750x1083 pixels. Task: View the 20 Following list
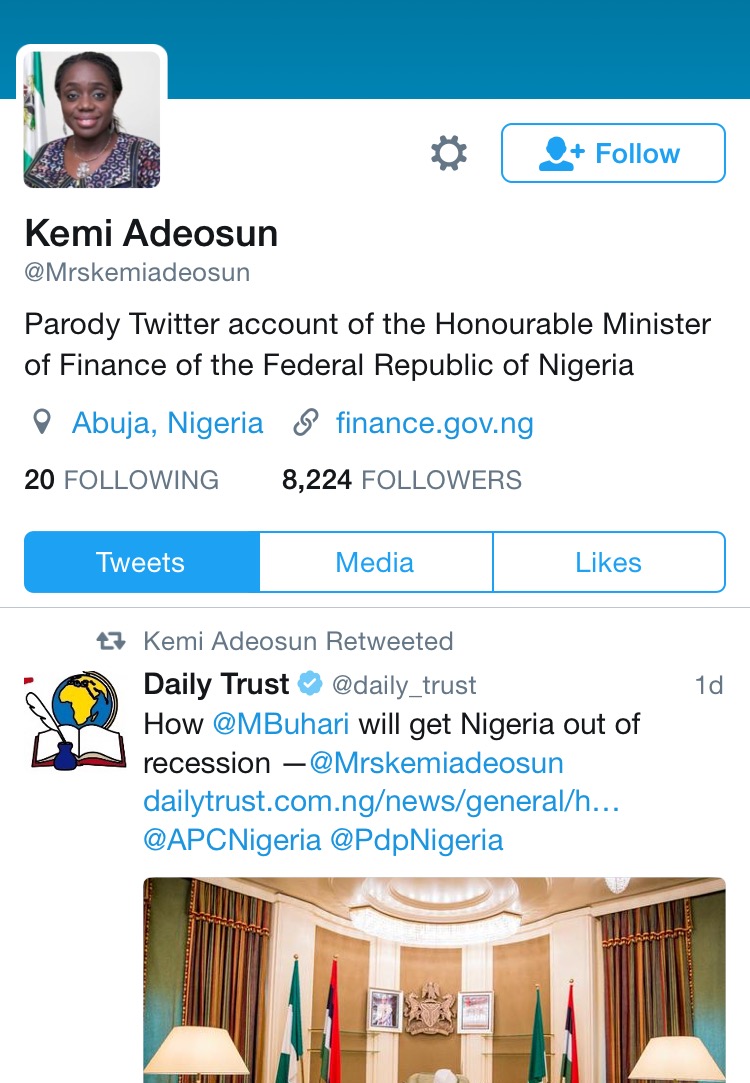point(121,480)
